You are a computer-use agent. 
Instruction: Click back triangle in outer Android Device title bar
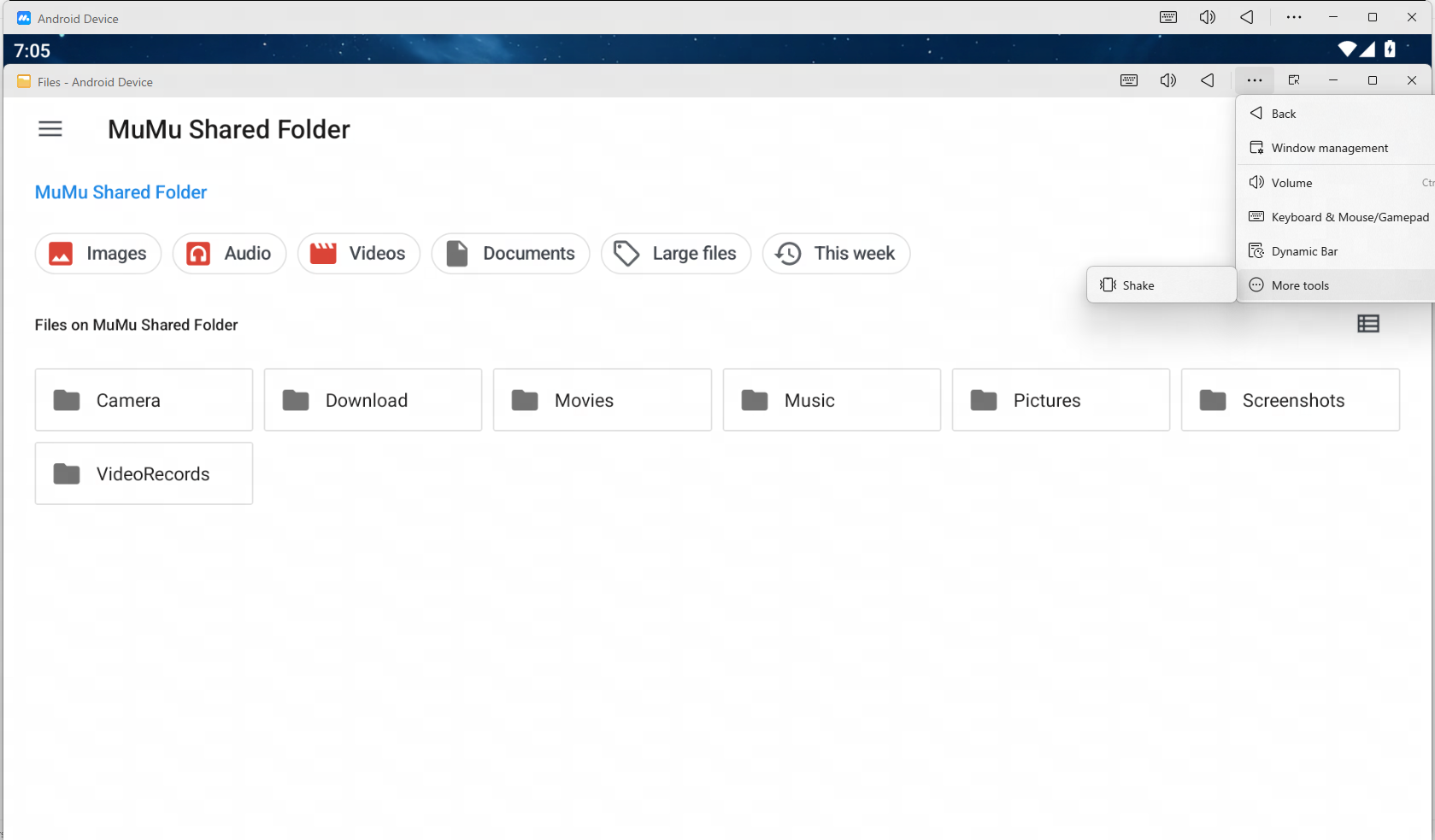[1247, 17]
